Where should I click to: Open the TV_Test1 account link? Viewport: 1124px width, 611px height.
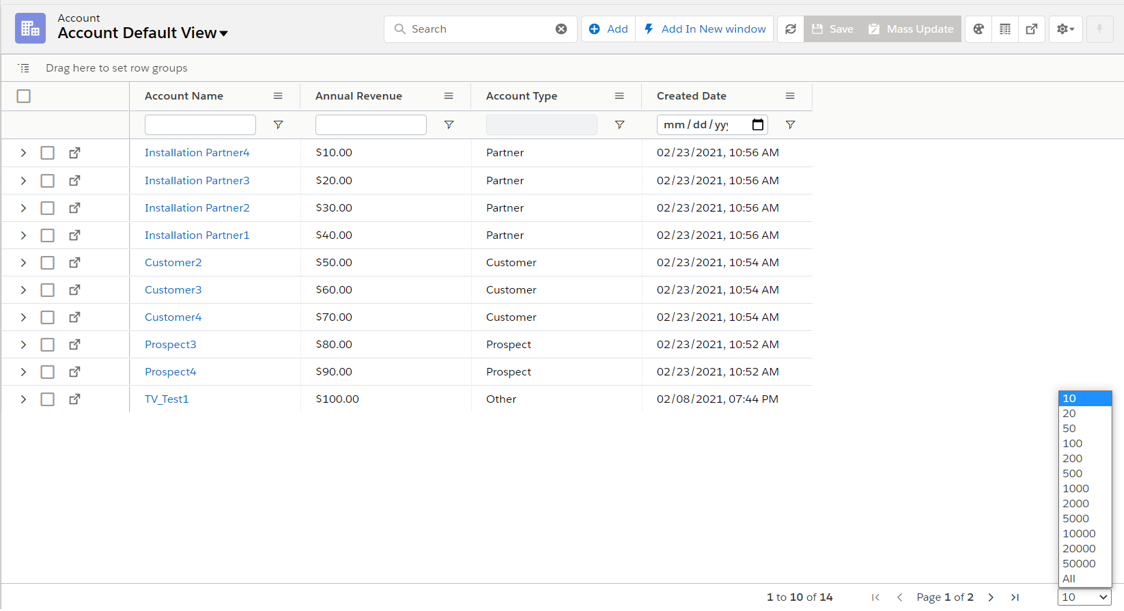point(167,399)
